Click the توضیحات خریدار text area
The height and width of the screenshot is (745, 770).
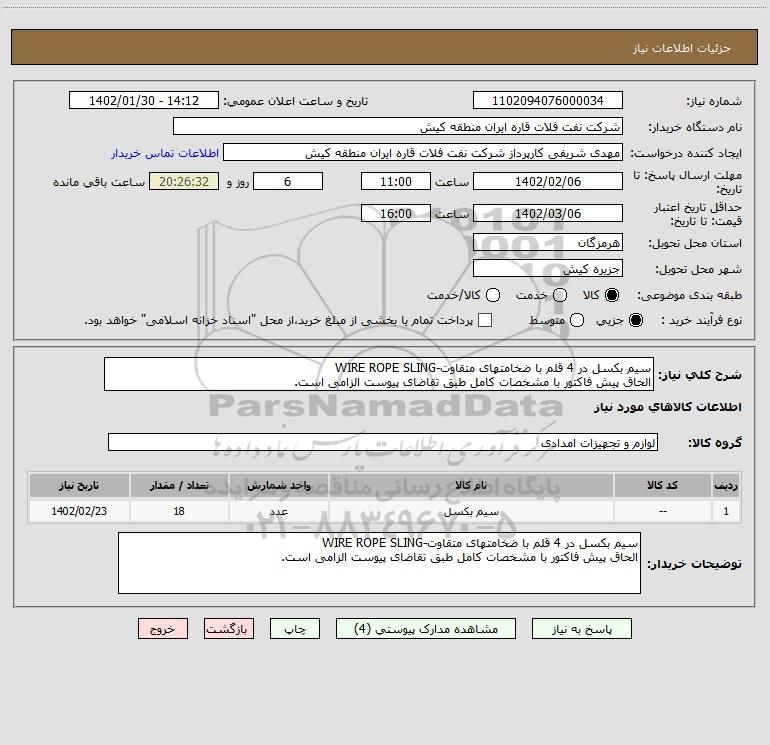tap(379, 563)
